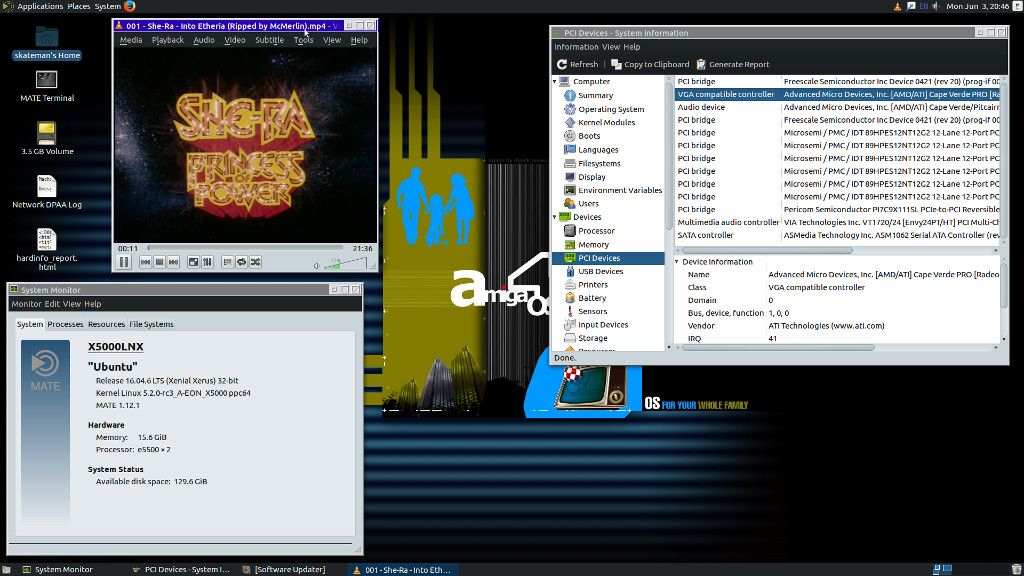Switch to Processes tab in System Monitor
The image size is (1024, 576).
tap(65, 324)
